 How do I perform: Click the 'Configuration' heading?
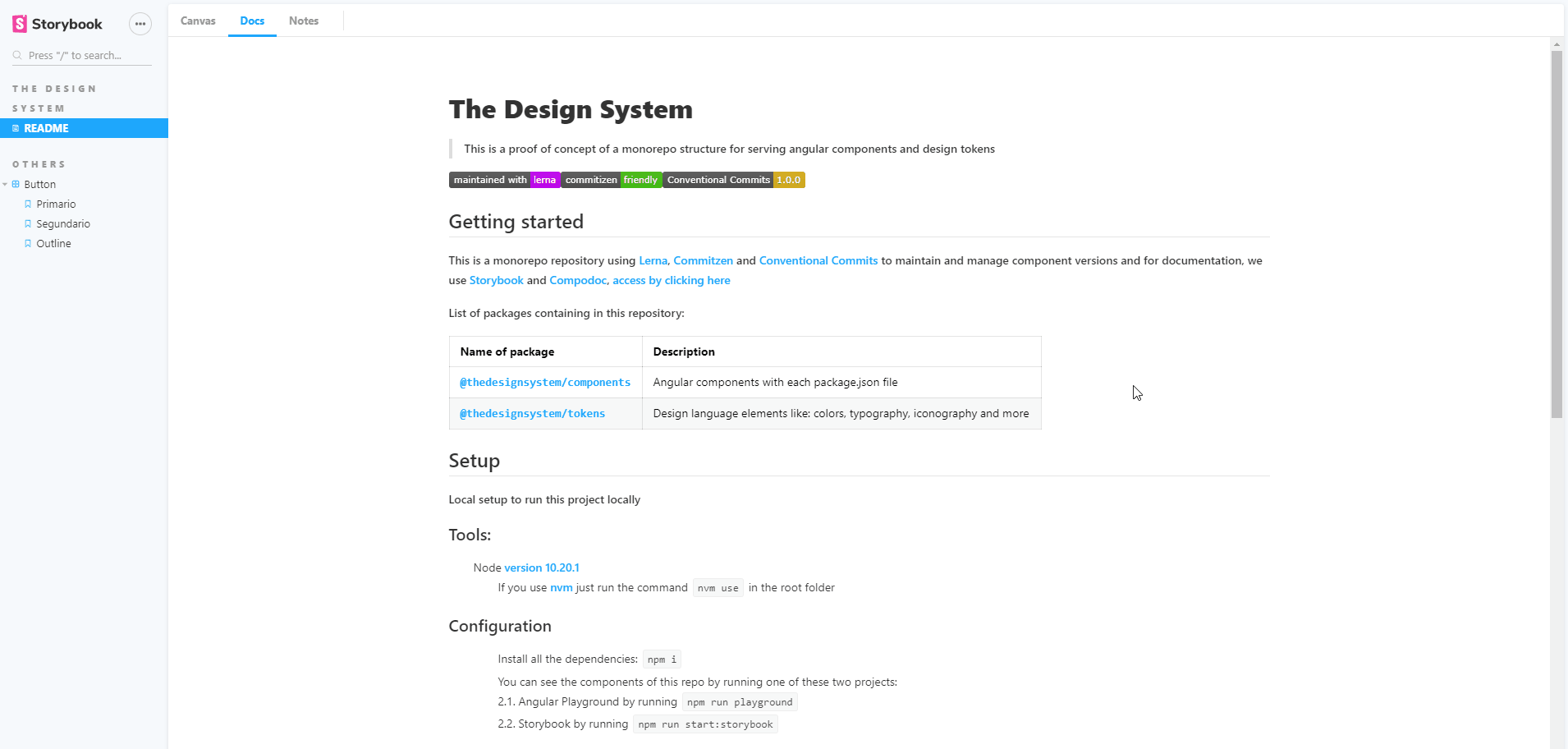pos(500,626)
